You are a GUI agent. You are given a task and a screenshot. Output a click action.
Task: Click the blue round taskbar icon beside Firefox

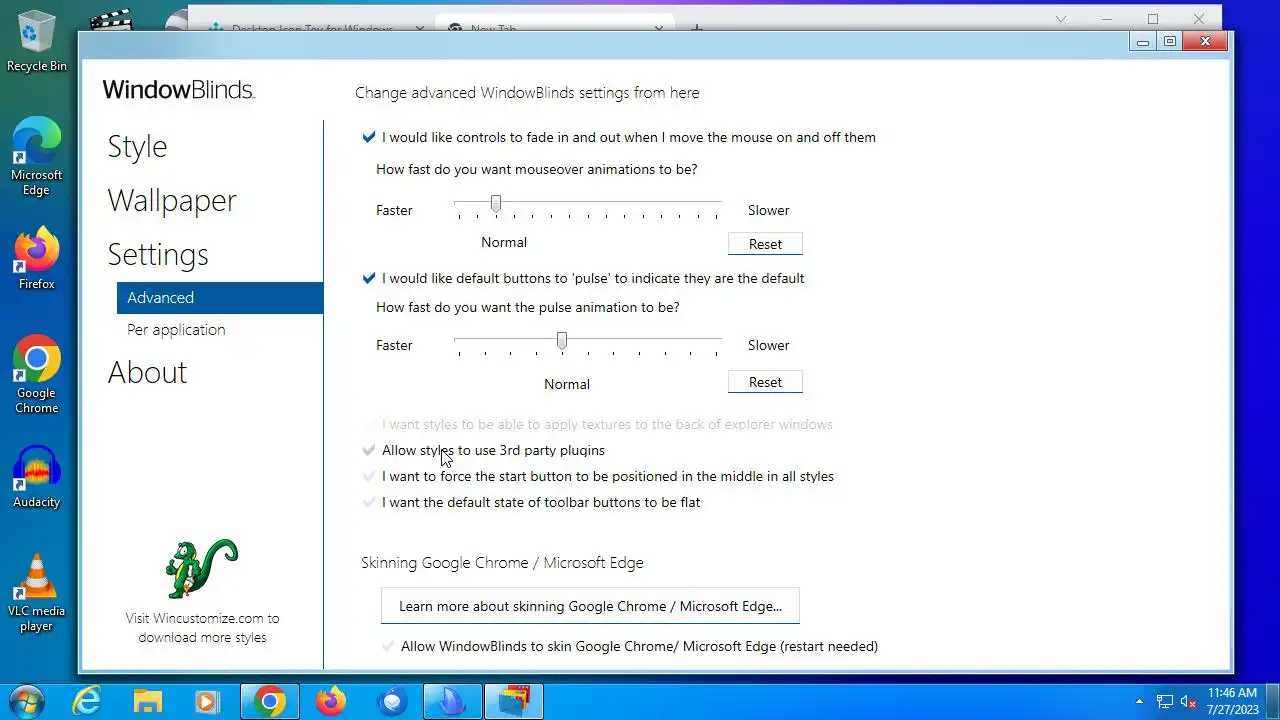tap(392, 702)
